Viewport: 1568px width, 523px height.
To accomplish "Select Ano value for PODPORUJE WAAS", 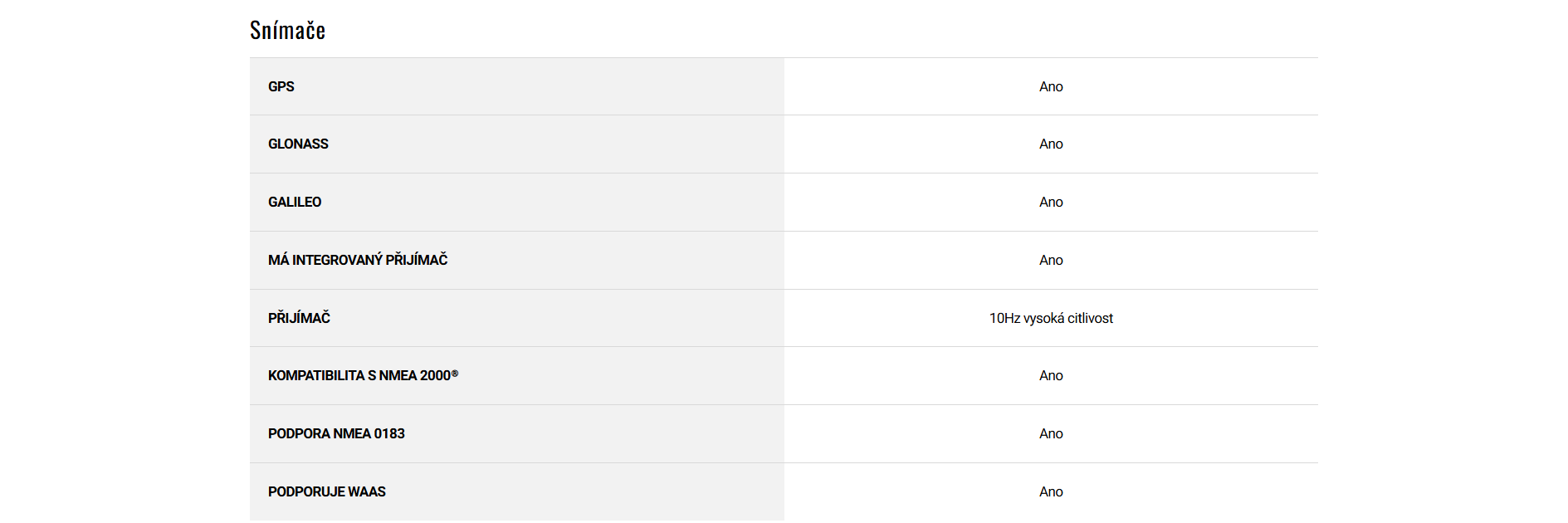I will 1051,491.
